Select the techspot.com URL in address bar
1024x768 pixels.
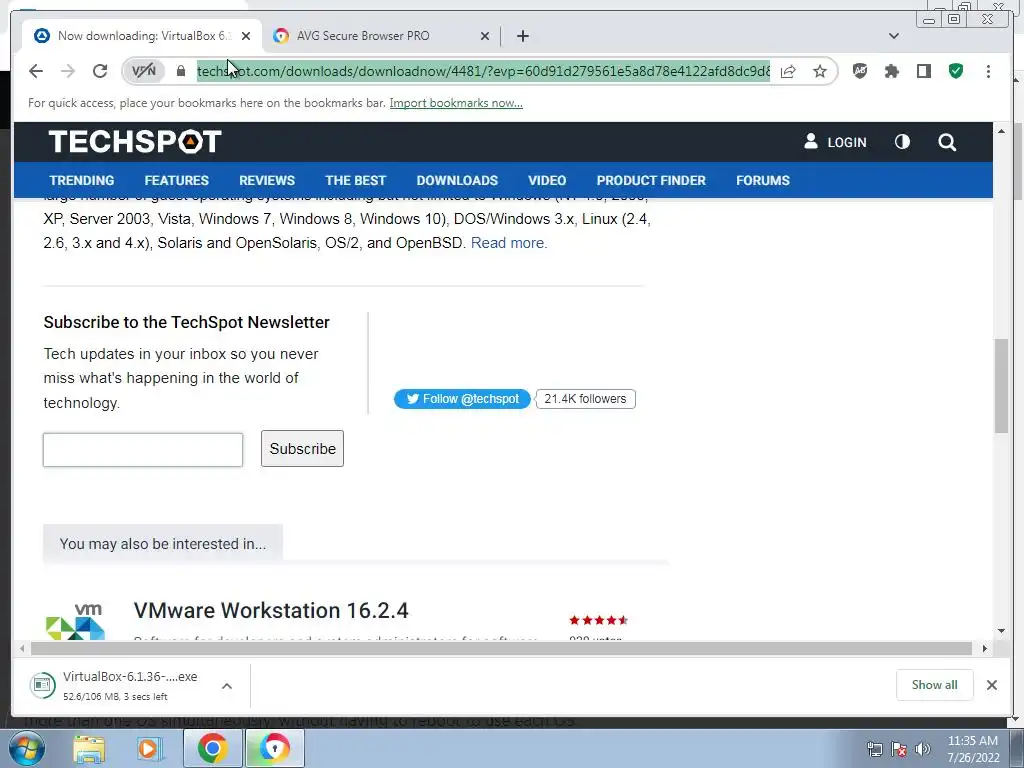click(483, 71)
